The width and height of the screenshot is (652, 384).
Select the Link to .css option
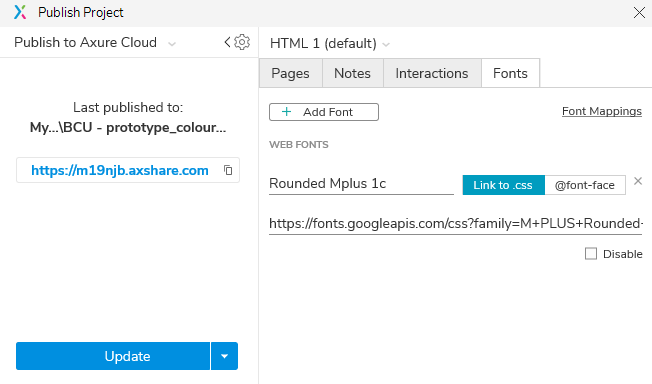(x=504, y=185)
